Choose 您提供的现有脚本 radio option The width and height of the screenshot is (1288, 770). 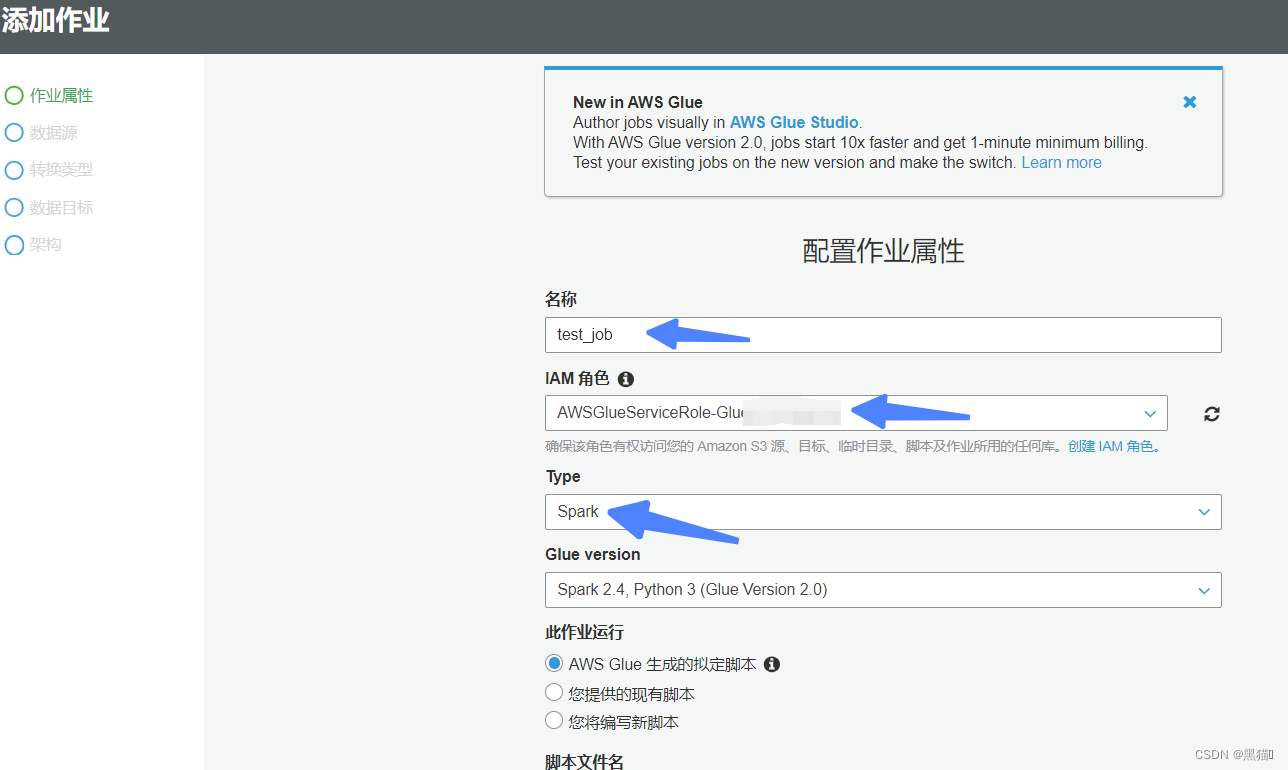tap(554, 692)
